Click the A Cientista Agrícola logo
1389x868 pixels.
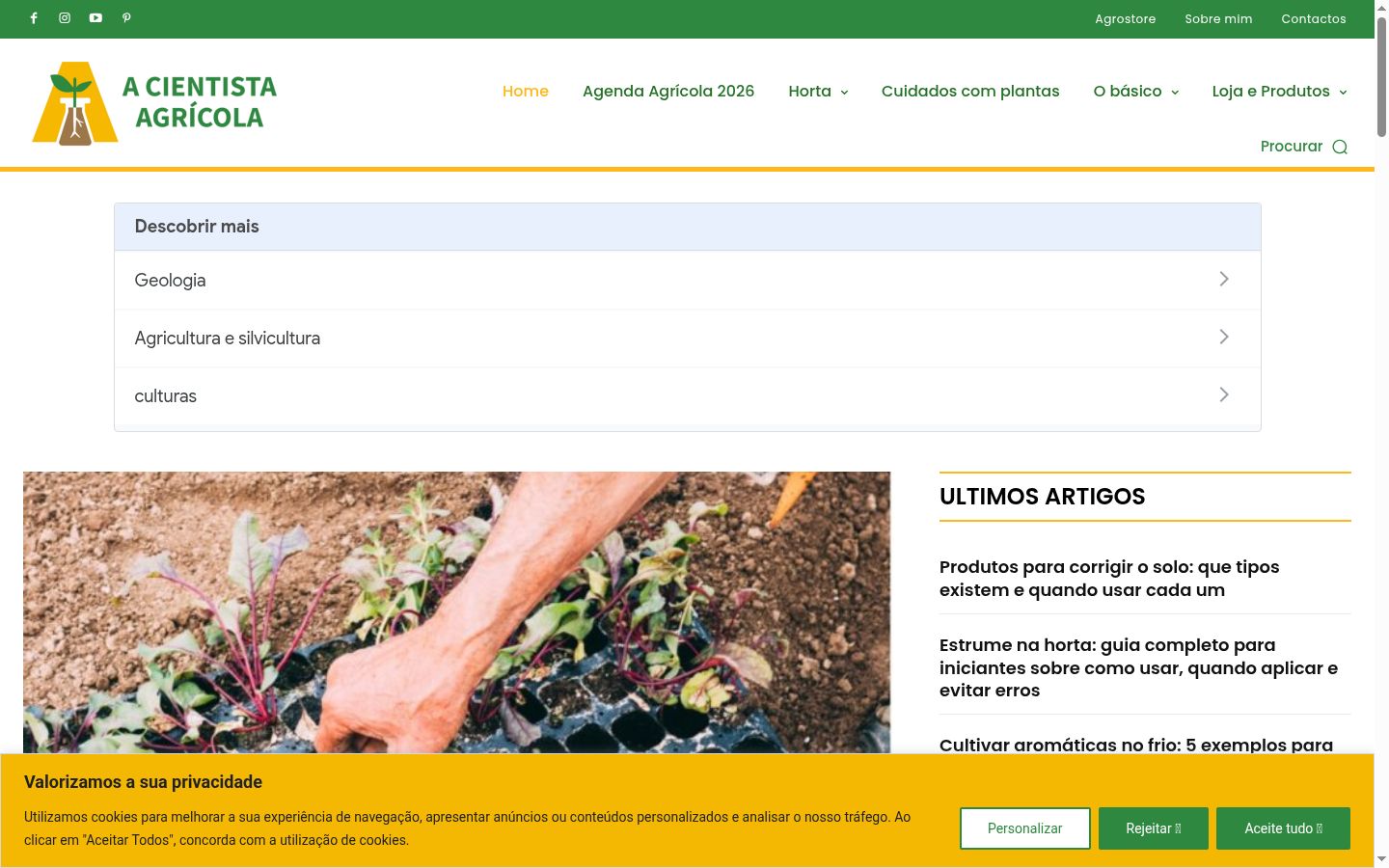pyautogui.click(x=154, y=103)
